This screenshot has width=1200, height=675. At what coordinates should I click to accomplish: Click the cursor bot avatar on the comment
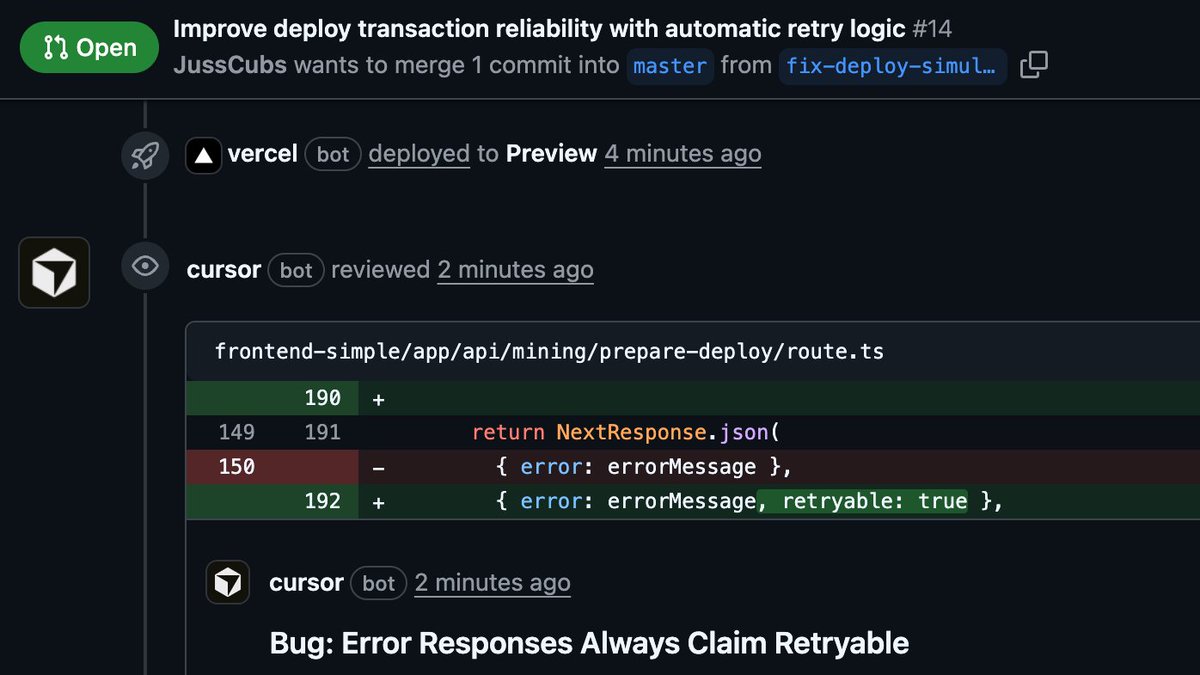point(228,582)
